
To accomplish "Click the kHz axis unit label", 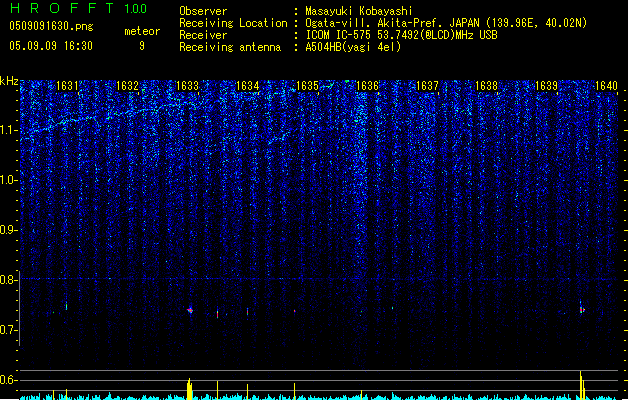I will (9, 81).
